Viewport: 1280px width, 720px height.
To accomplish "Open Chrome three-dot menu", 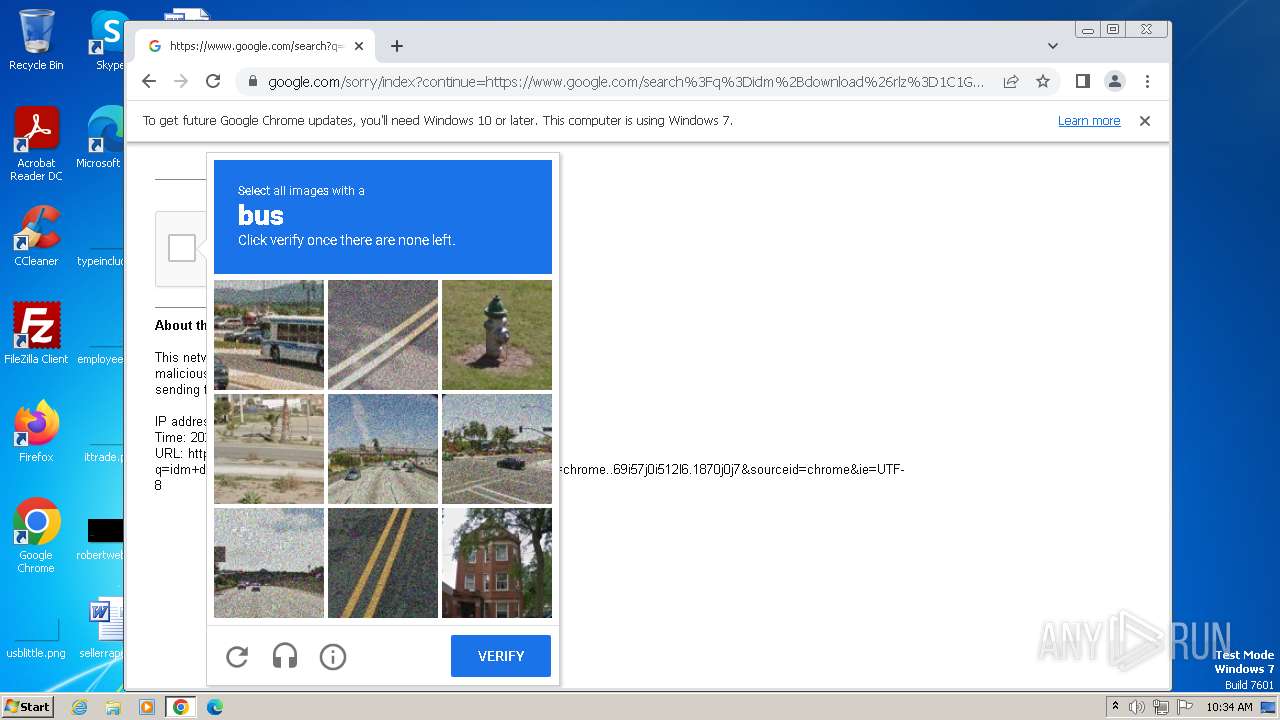I will 1147,81.
